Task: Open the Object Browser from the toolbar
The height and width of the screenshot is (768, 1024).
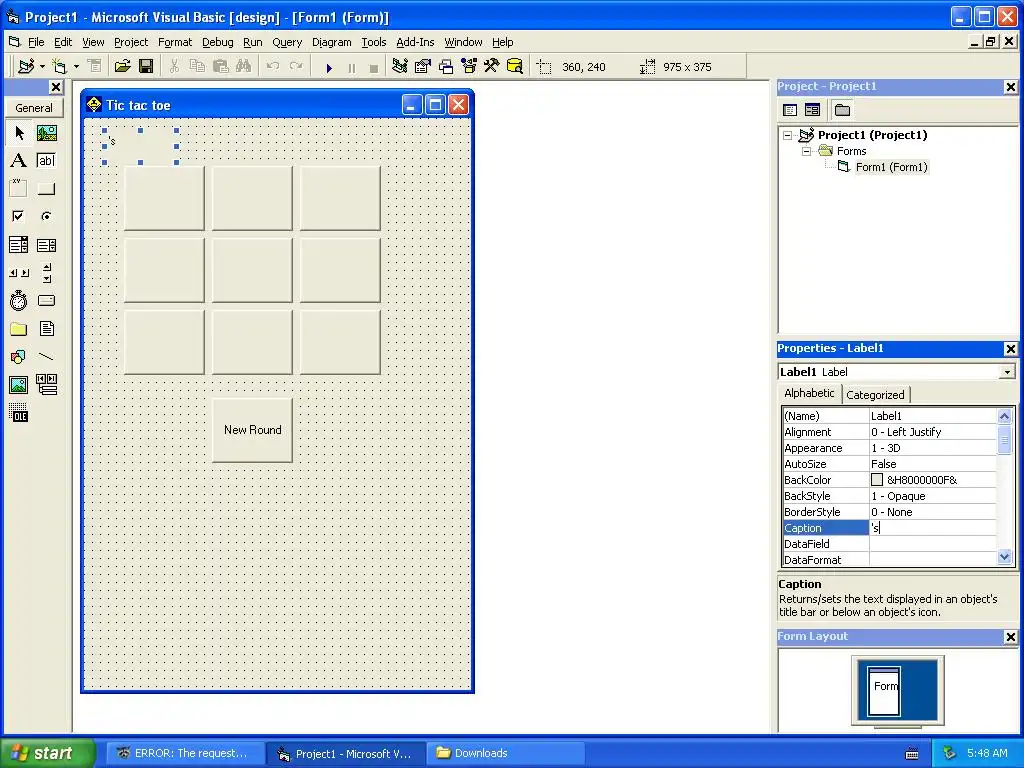Action: tap(469, 67)
